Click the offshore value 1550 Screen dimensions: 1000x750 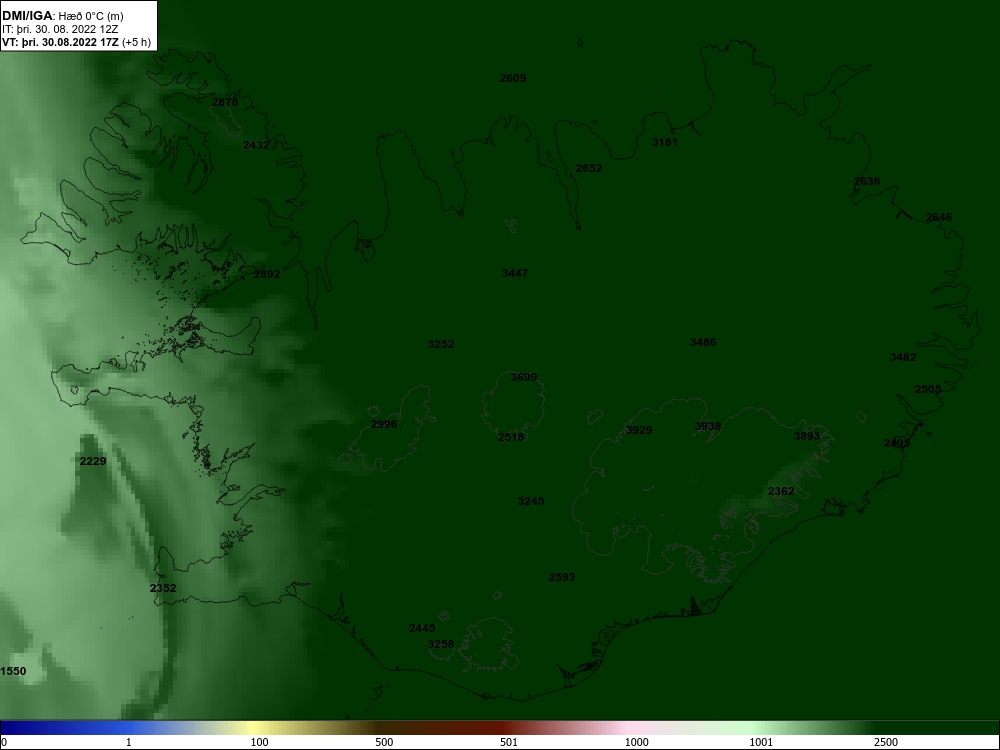click(x=13, y=671)
